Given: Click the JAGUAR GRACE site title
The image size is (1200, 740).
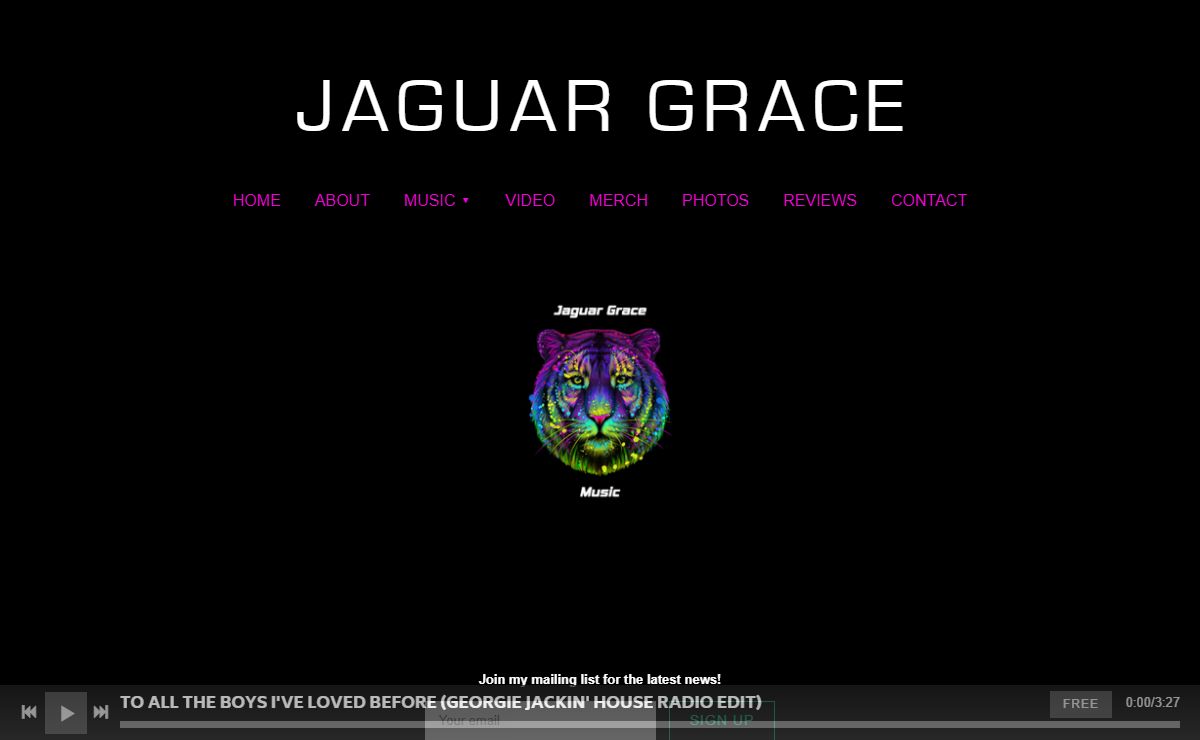Looking at the screenshot, I should click(x=601, y=106).
